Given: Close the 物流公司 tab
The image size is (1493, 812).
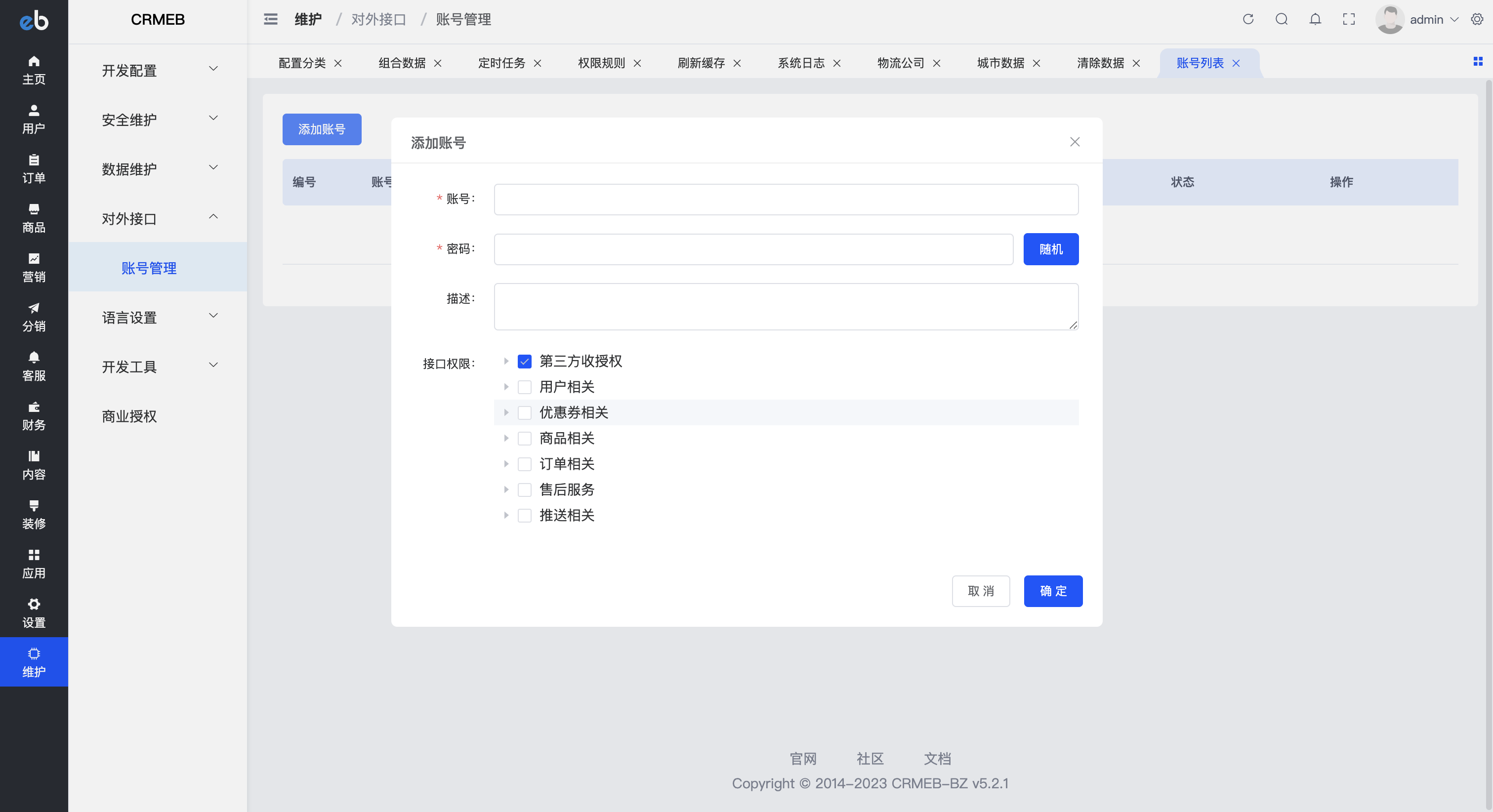Looking at the screenshot, I should 937,63.
